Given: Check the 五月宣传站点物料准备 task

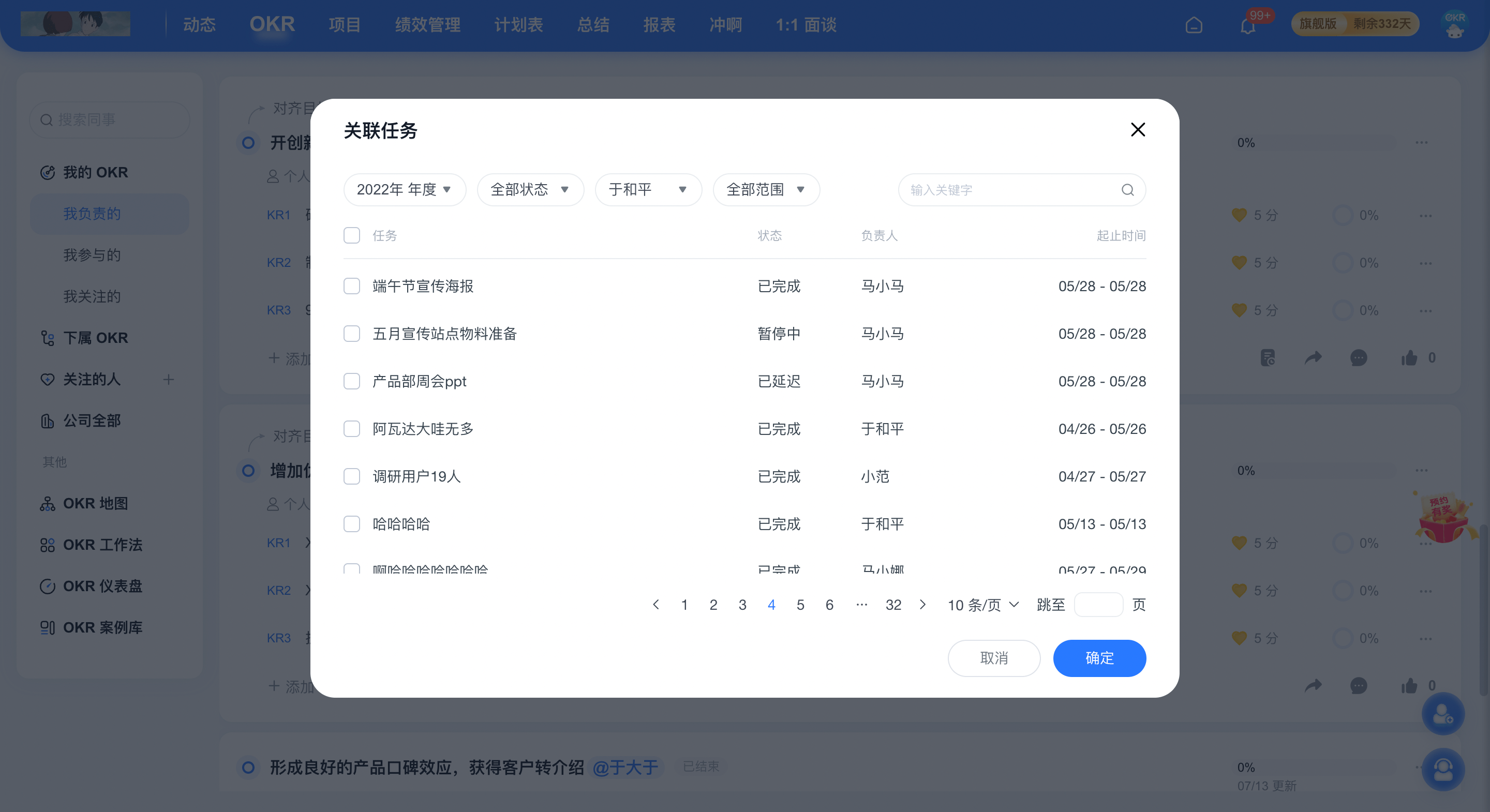Looking at the screenshot, I should point(352,334).
